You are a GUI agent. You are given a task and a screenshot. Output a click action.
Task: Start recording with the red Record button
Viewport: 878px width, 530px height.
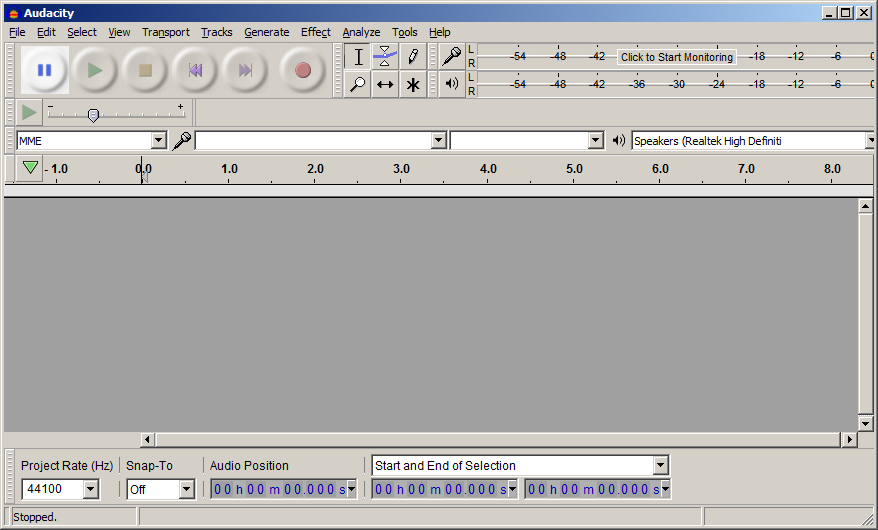[x=303, y=70]
